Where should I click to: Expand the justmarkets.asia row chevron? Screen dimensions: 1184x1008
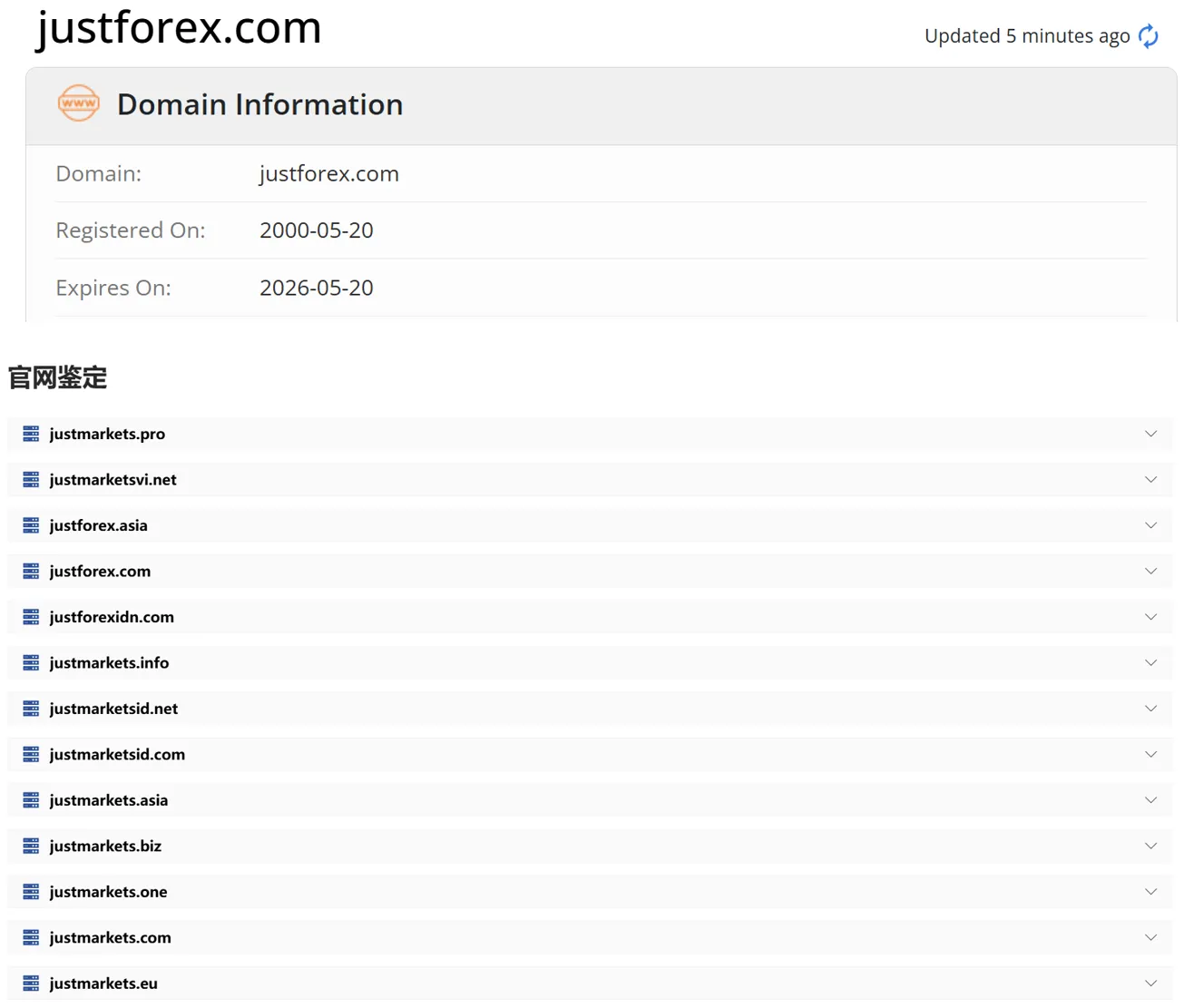tap(1150, 800)
